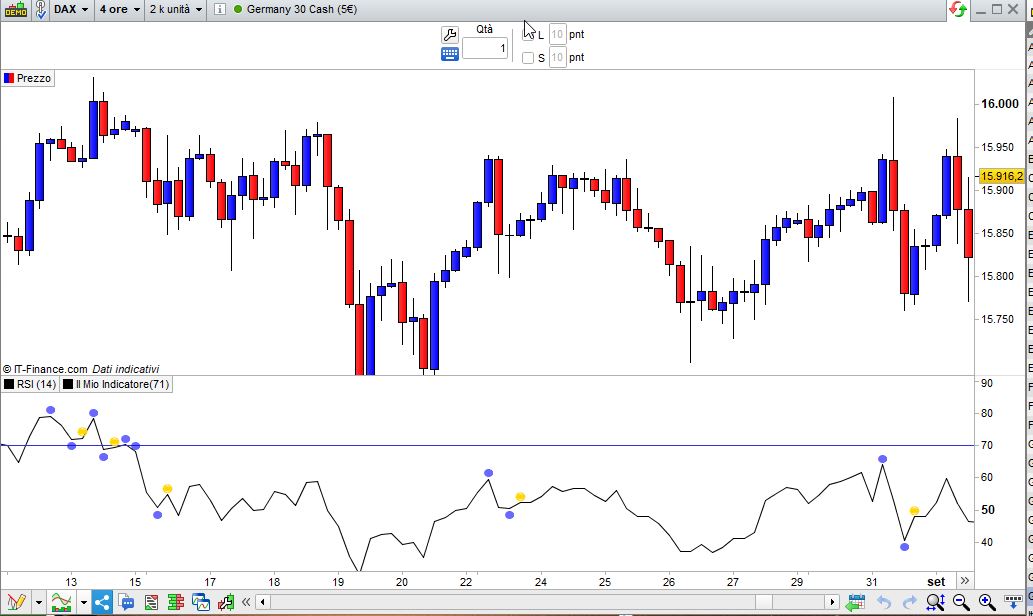The width and height of the screenshot is (1033, 616).
Task: Click the date label 13 on time axis
Action: [x=70, y=582]
